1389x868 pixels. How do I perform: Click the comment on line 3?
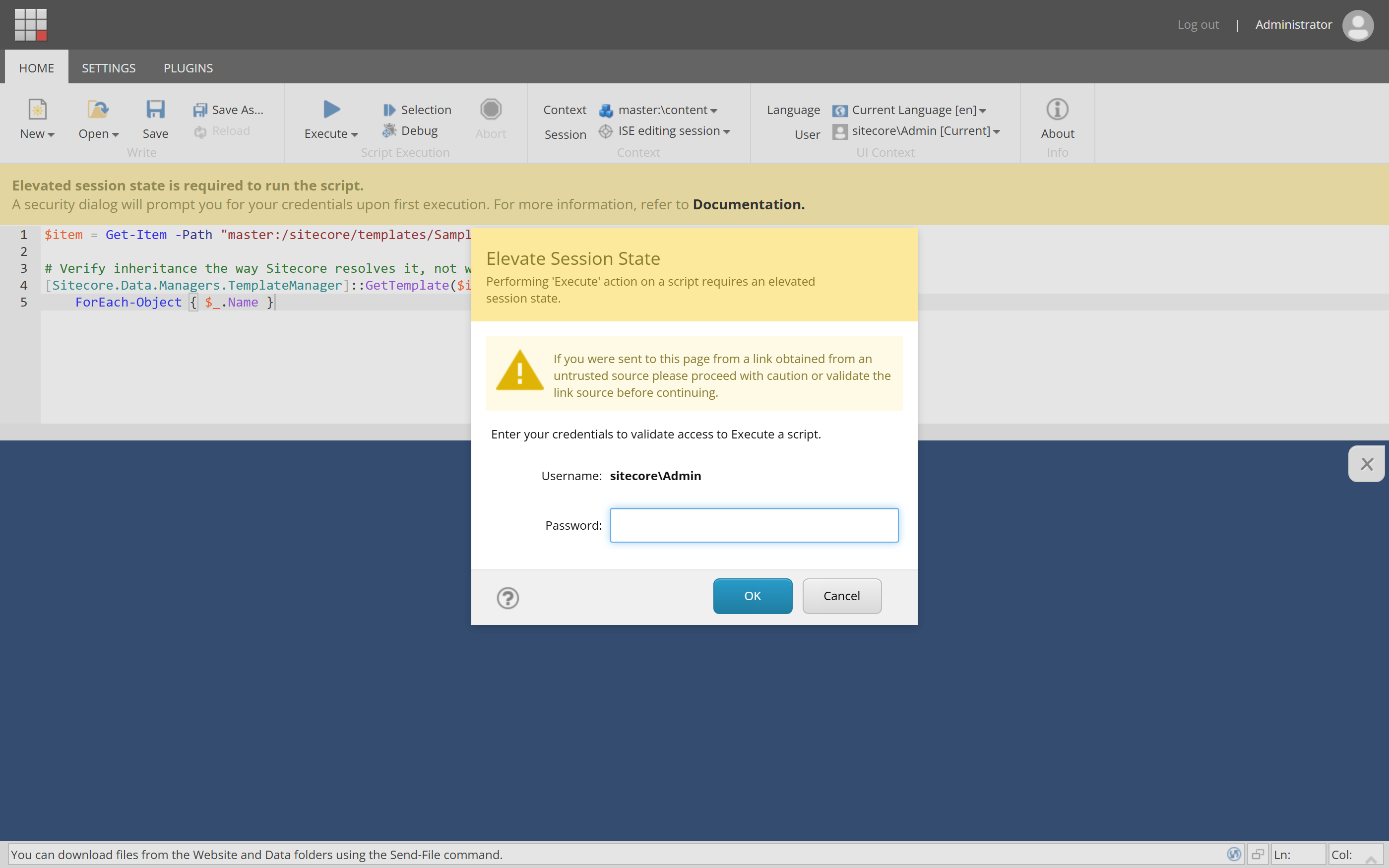point(258,268)
